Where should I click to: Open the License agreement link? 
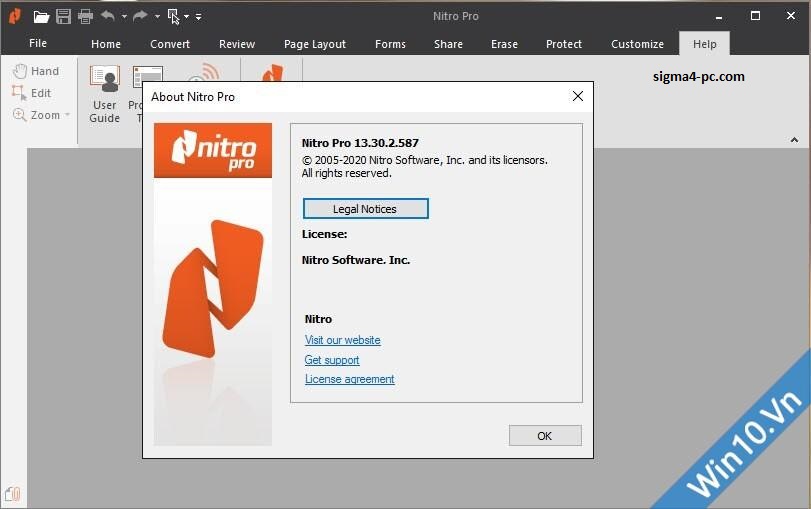pyautogui.click(x=349, y=379)
